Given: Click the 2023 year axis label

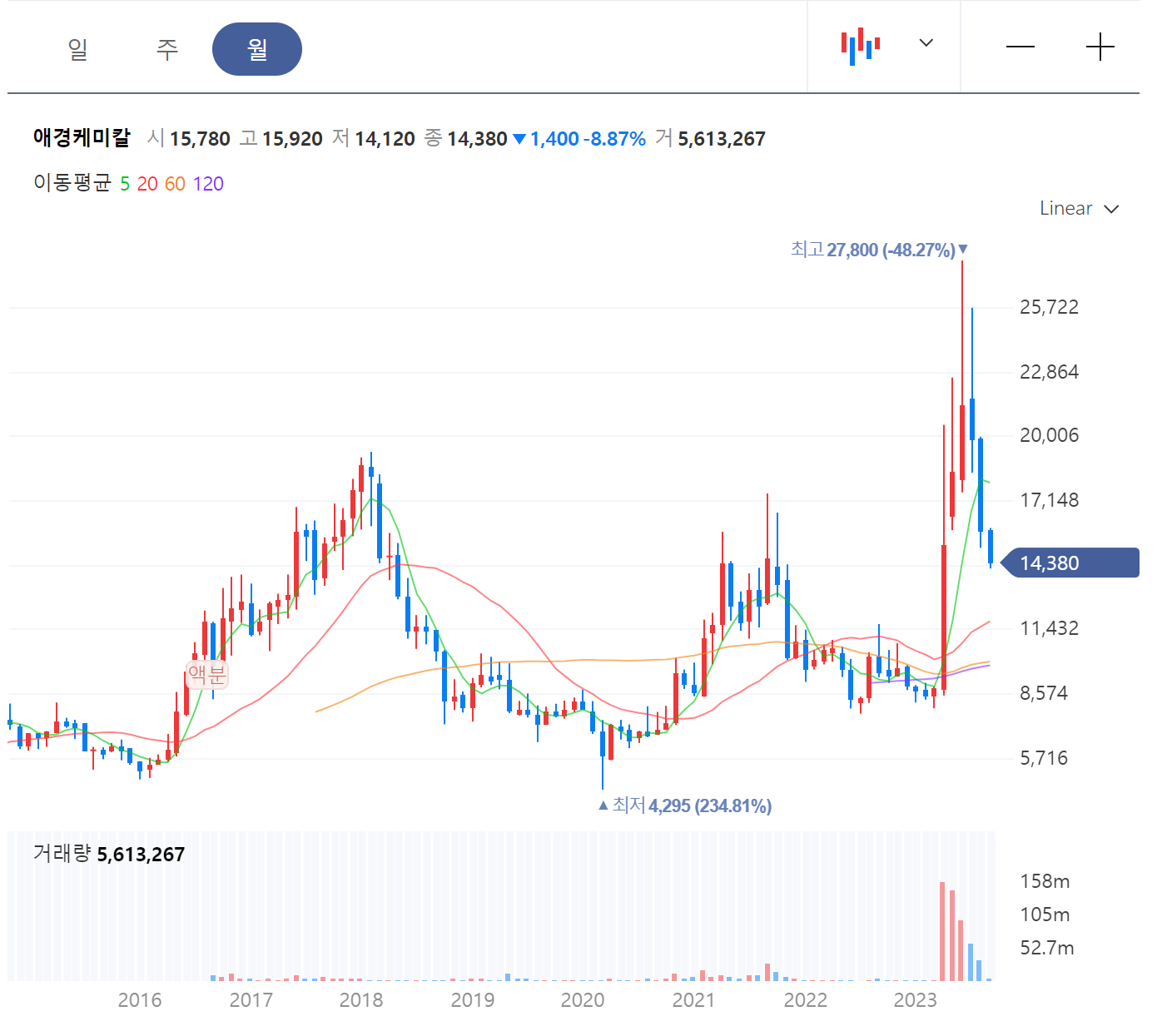Looking at the screenshot, I should pyautogui.click(x=916, y=999).
